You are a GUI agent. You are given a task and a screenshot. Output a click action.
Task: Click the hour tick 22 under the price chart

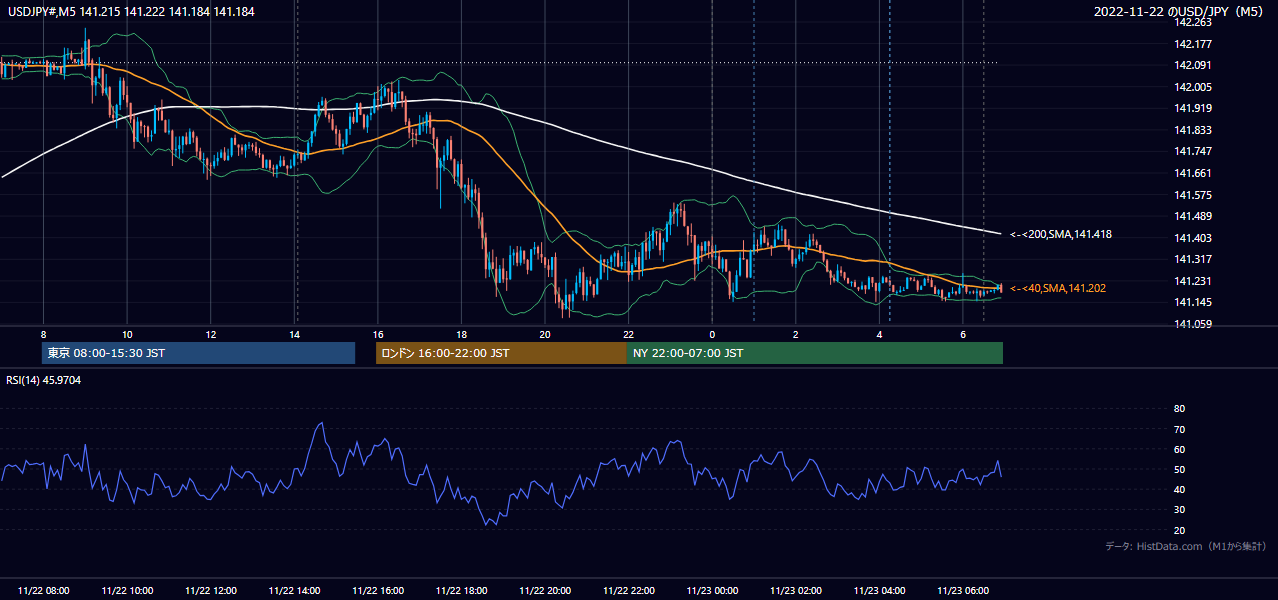[x=628, y=334]
